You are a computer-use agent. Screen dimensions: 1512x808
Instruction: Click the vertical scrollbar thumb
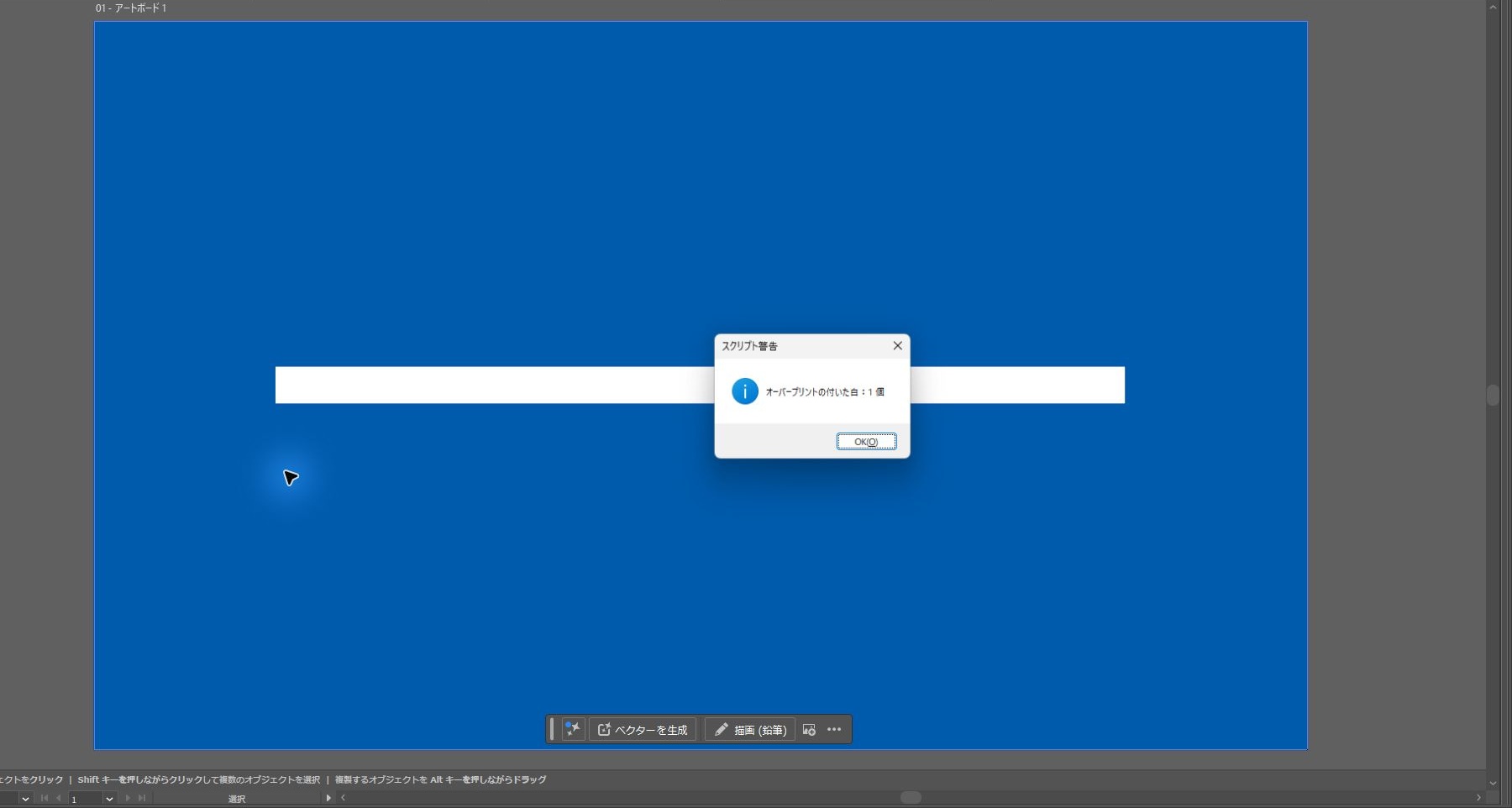click(x=1493, y=396)
